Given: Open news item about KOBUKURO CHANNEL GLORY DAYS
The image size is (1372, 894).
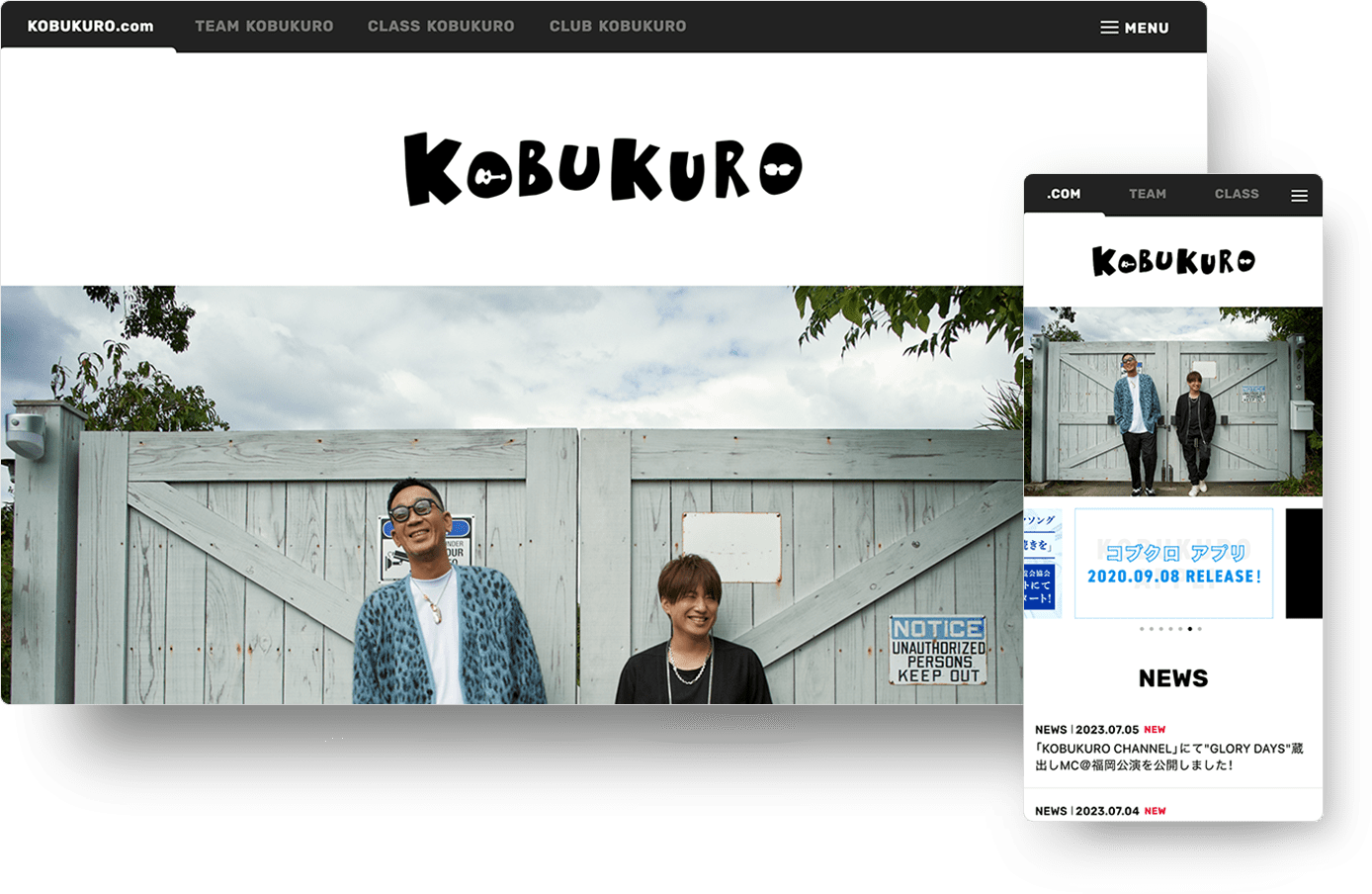Looking at the screenshot, I should [1169, 757].
